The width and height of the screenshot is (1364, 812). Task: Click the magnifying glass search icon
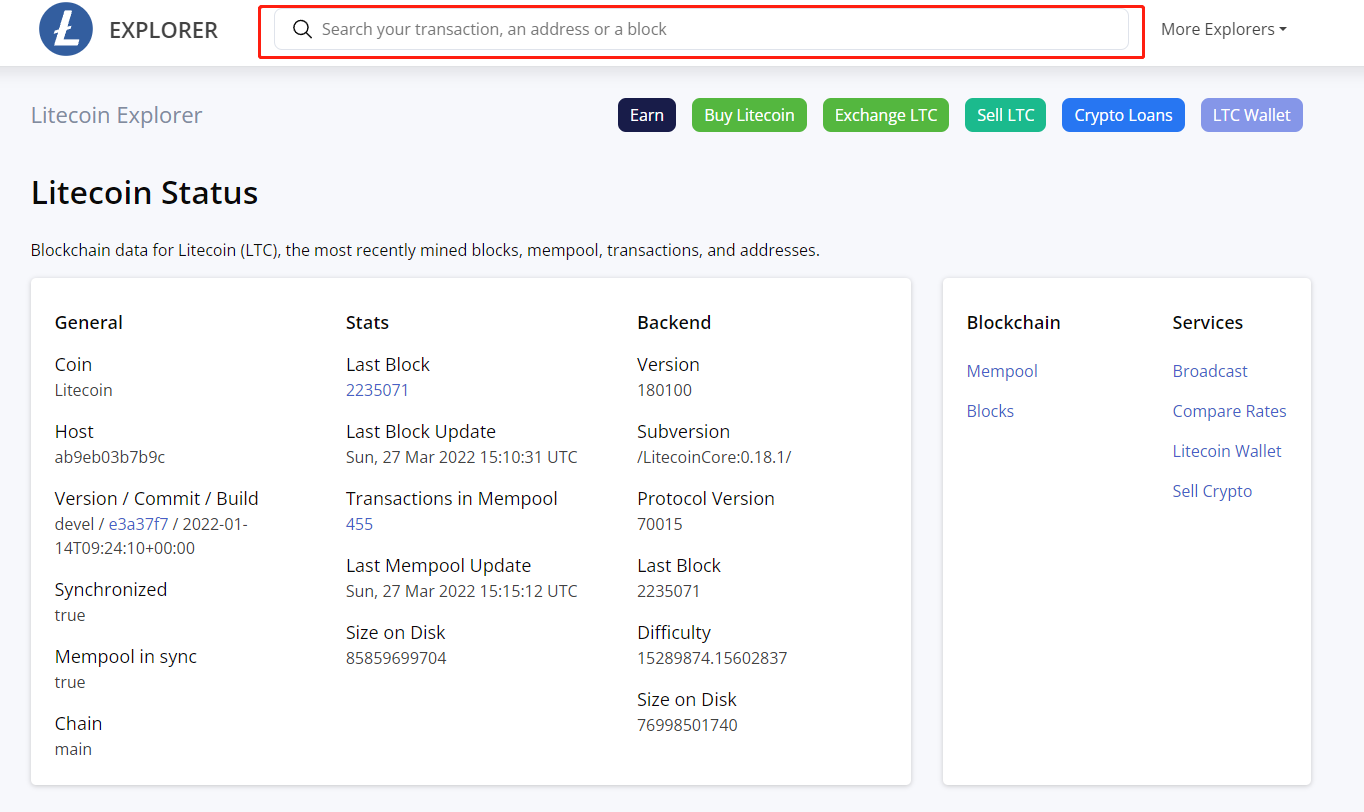[302, 30]
